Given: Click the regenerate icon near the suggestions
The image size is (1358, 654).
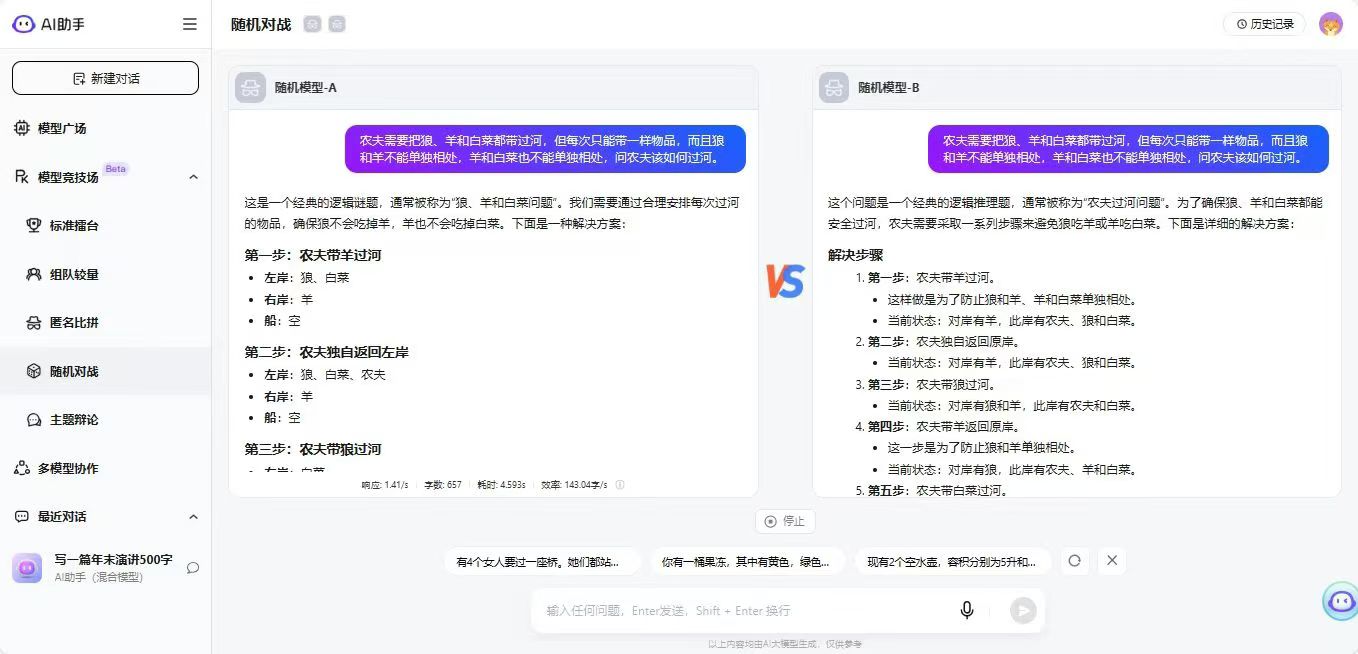Looking at the screenshot, I should [1074, 561].
